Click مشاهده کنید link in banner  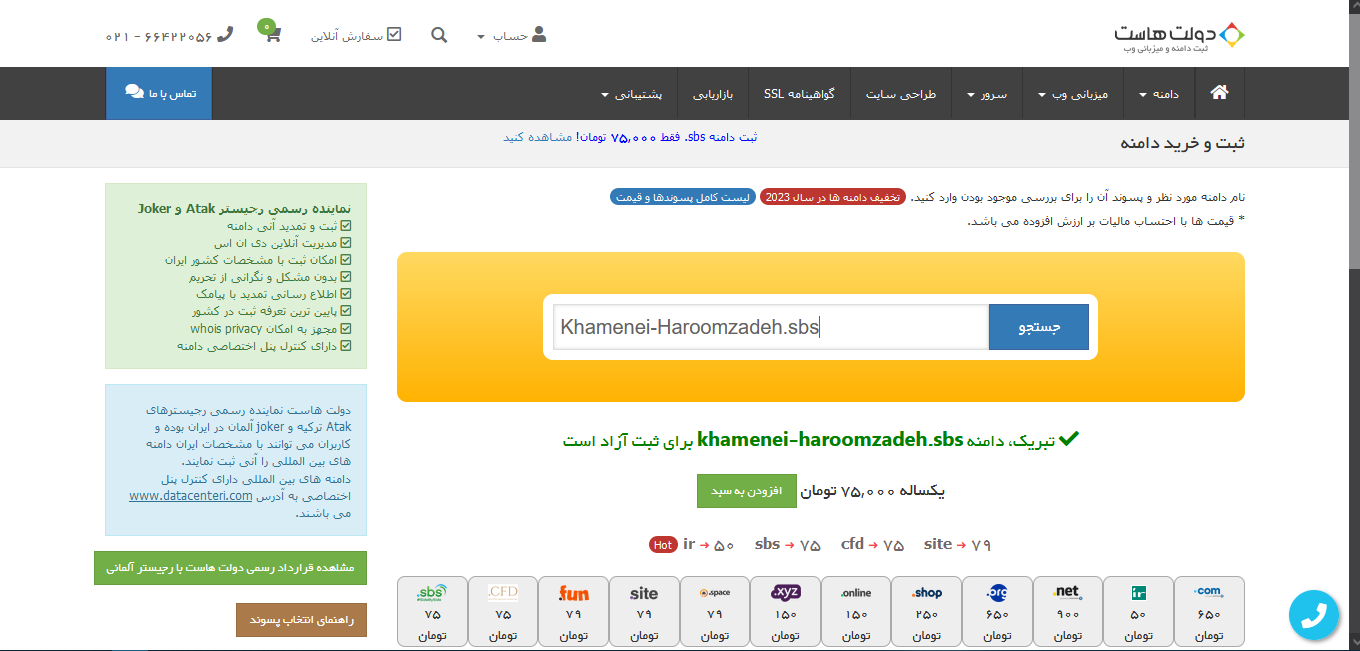[538, 137]
